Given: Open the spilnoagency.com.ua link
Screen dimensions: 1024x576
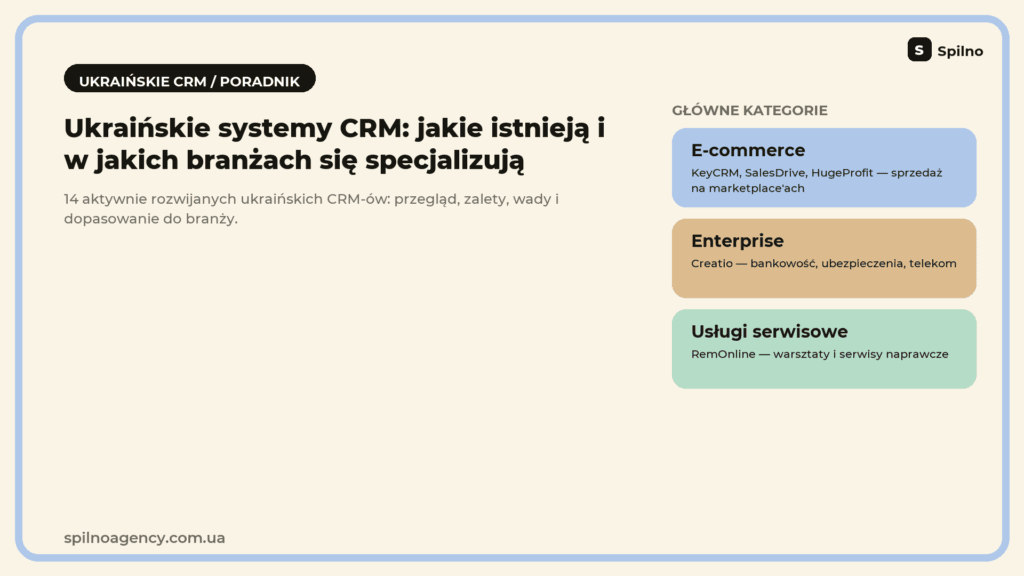Looking at the screenshot, I should pos(144,537).
